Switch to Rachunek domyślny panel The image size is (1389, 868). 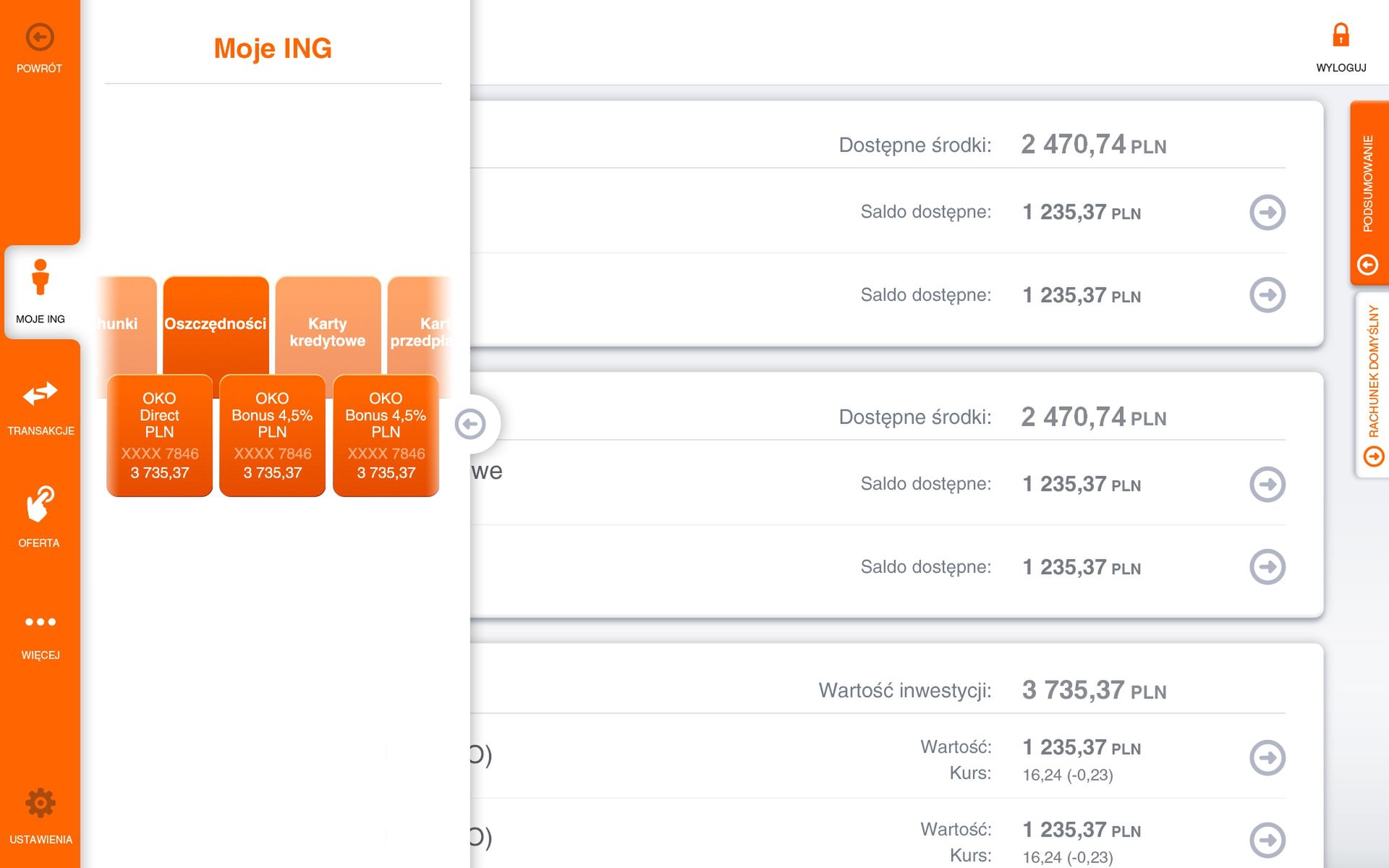(1372, 376)
